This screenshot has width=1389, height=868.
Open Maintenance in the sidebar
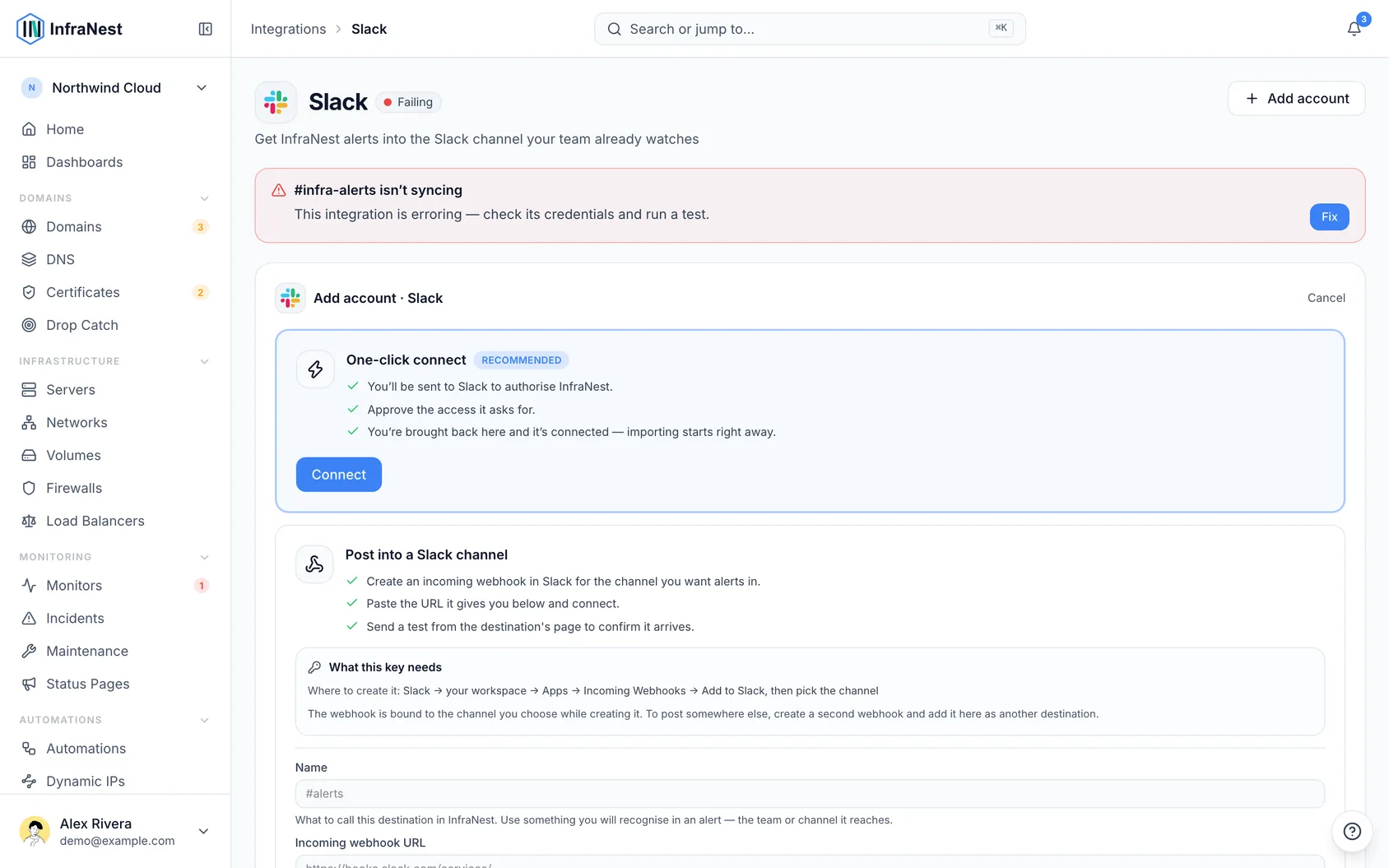click(x=115, y=651)
